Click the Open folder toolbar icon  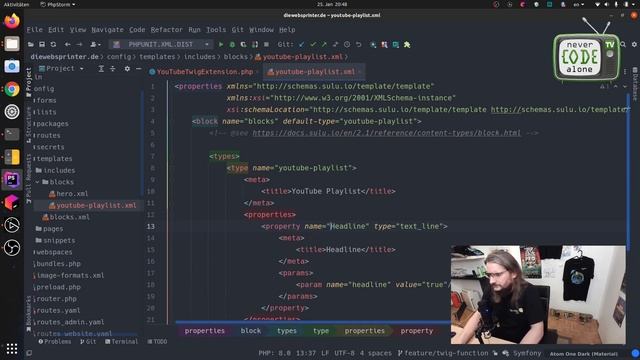click(31, 44)
